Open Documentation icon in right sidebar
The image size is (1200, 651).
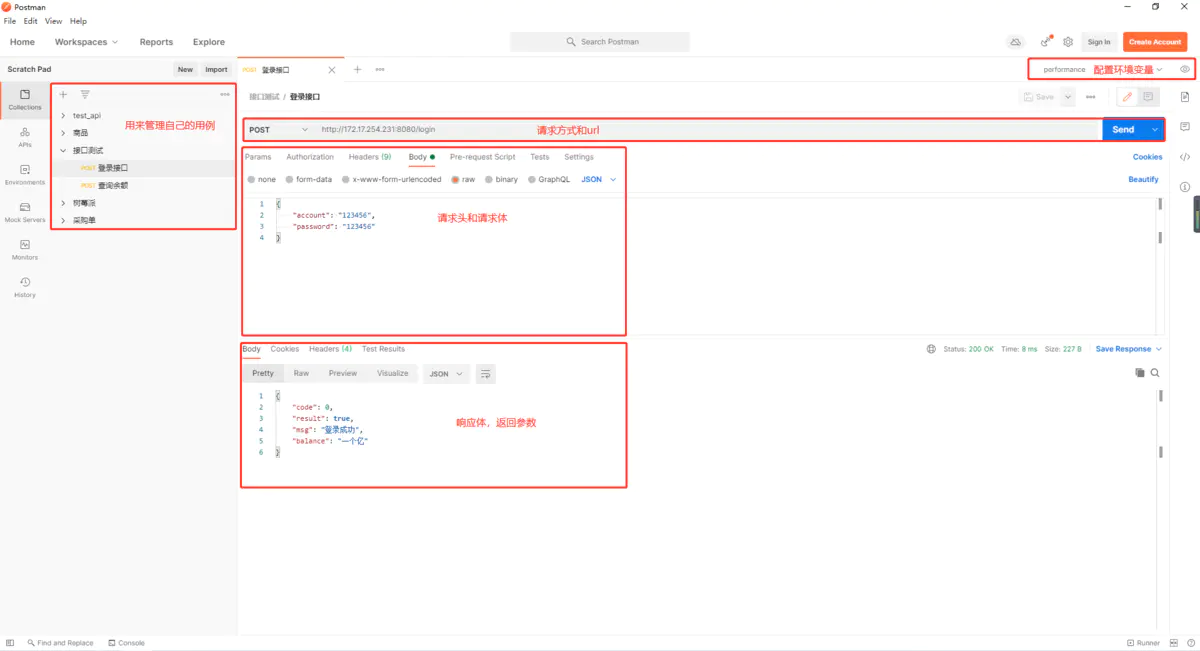(x=1185, y=97)
